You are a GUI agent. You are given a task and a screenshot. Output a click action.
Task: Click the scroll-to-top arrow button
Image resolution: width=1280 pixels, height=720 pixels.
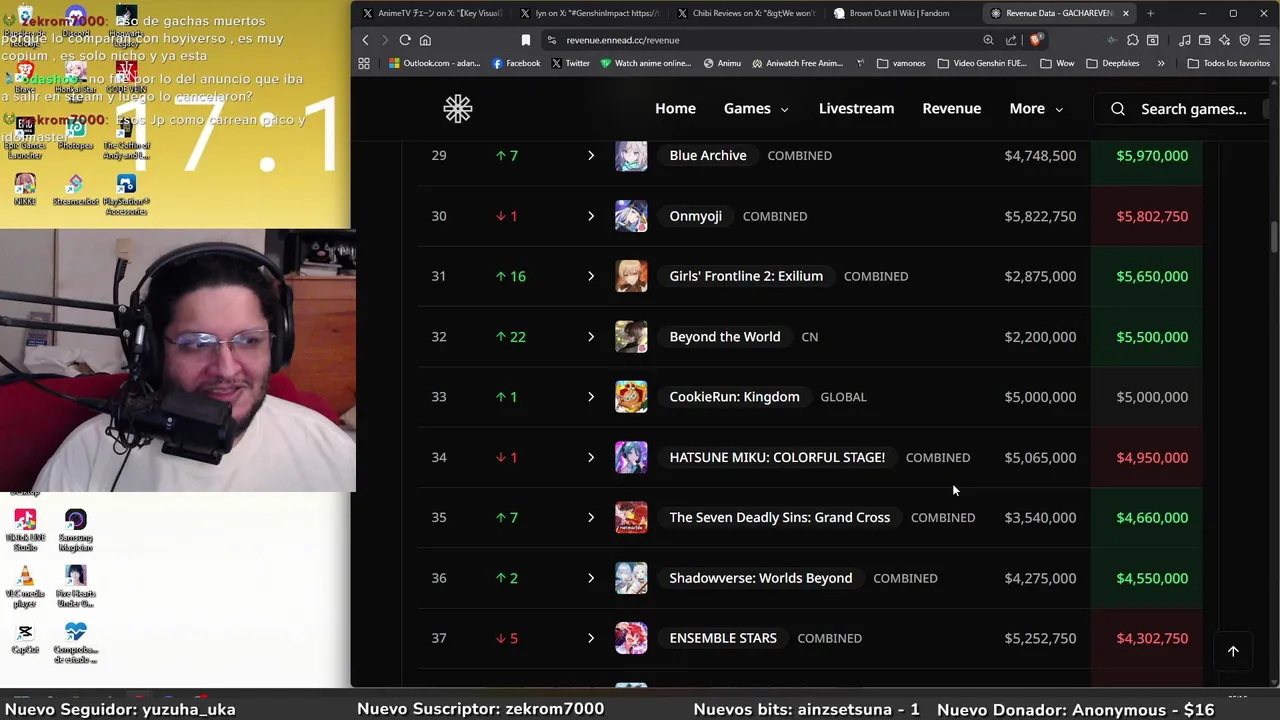click(x=1233, y=651)
